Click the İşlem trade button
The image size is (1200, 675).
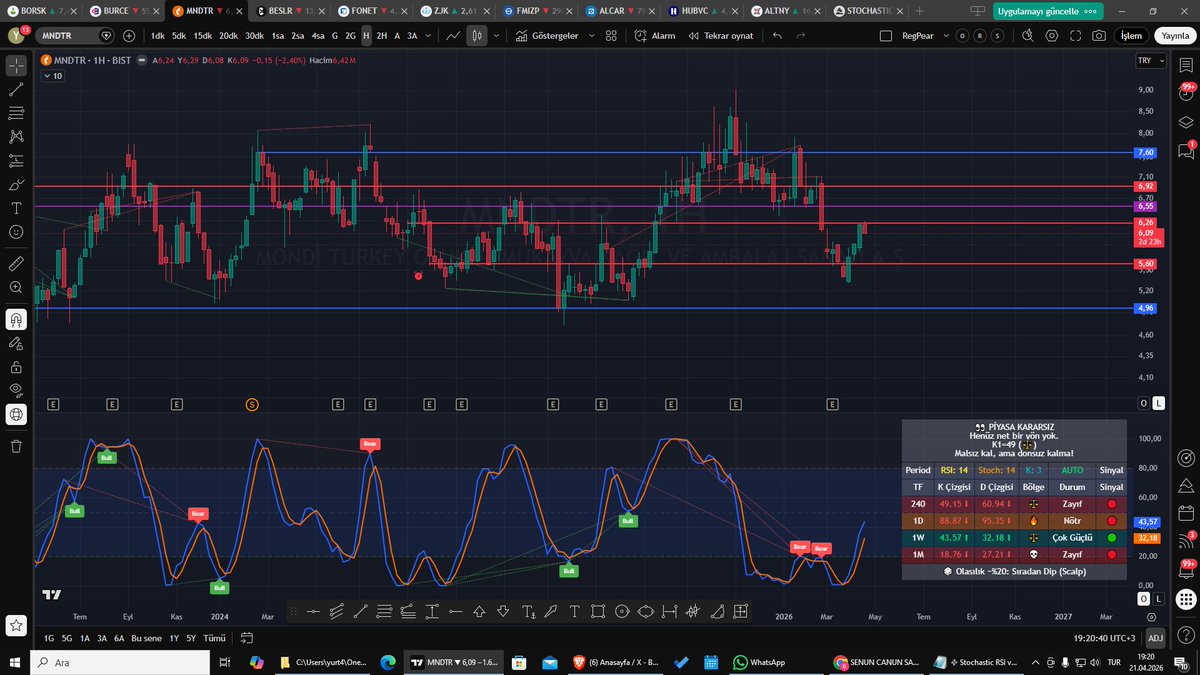[1132, 35]
